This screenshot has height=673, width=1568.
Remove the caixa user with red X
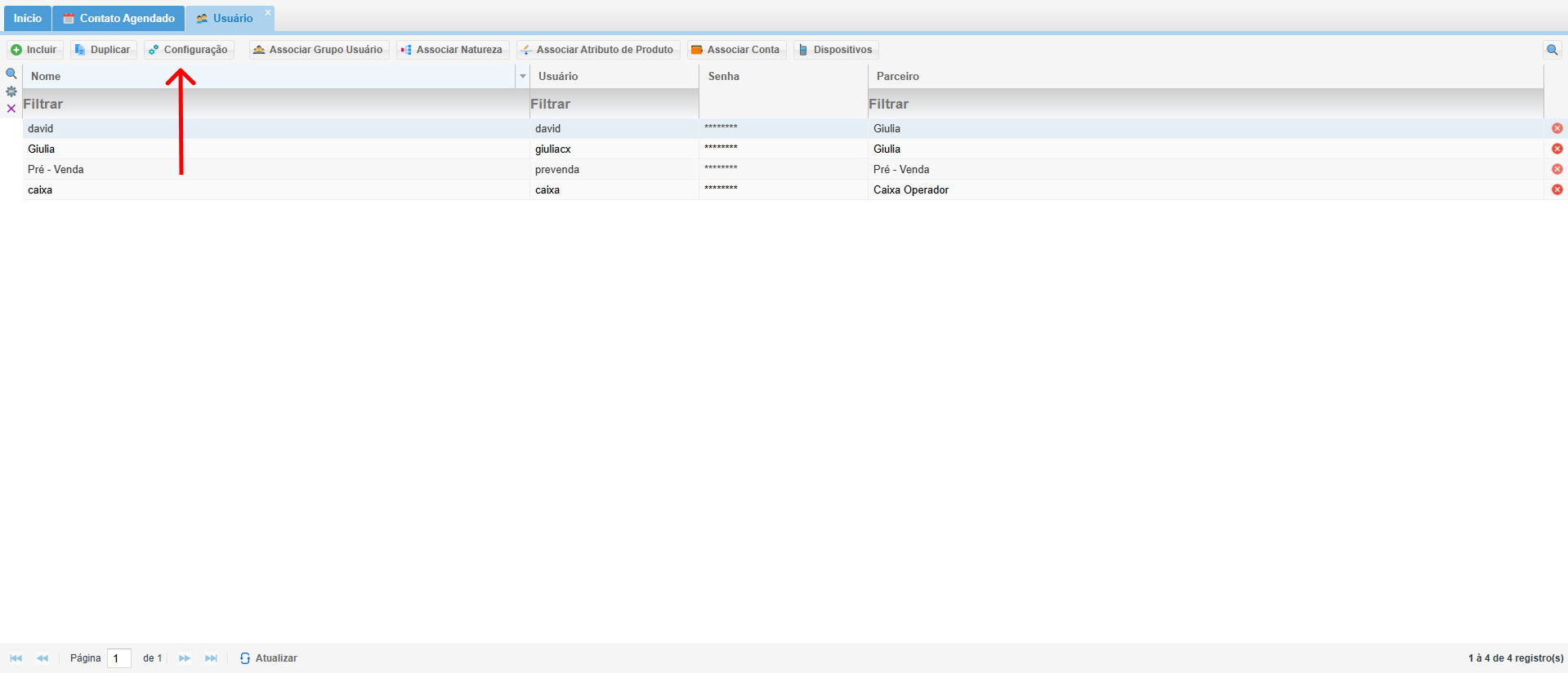pyautogui.click(x=1557, y=189)
